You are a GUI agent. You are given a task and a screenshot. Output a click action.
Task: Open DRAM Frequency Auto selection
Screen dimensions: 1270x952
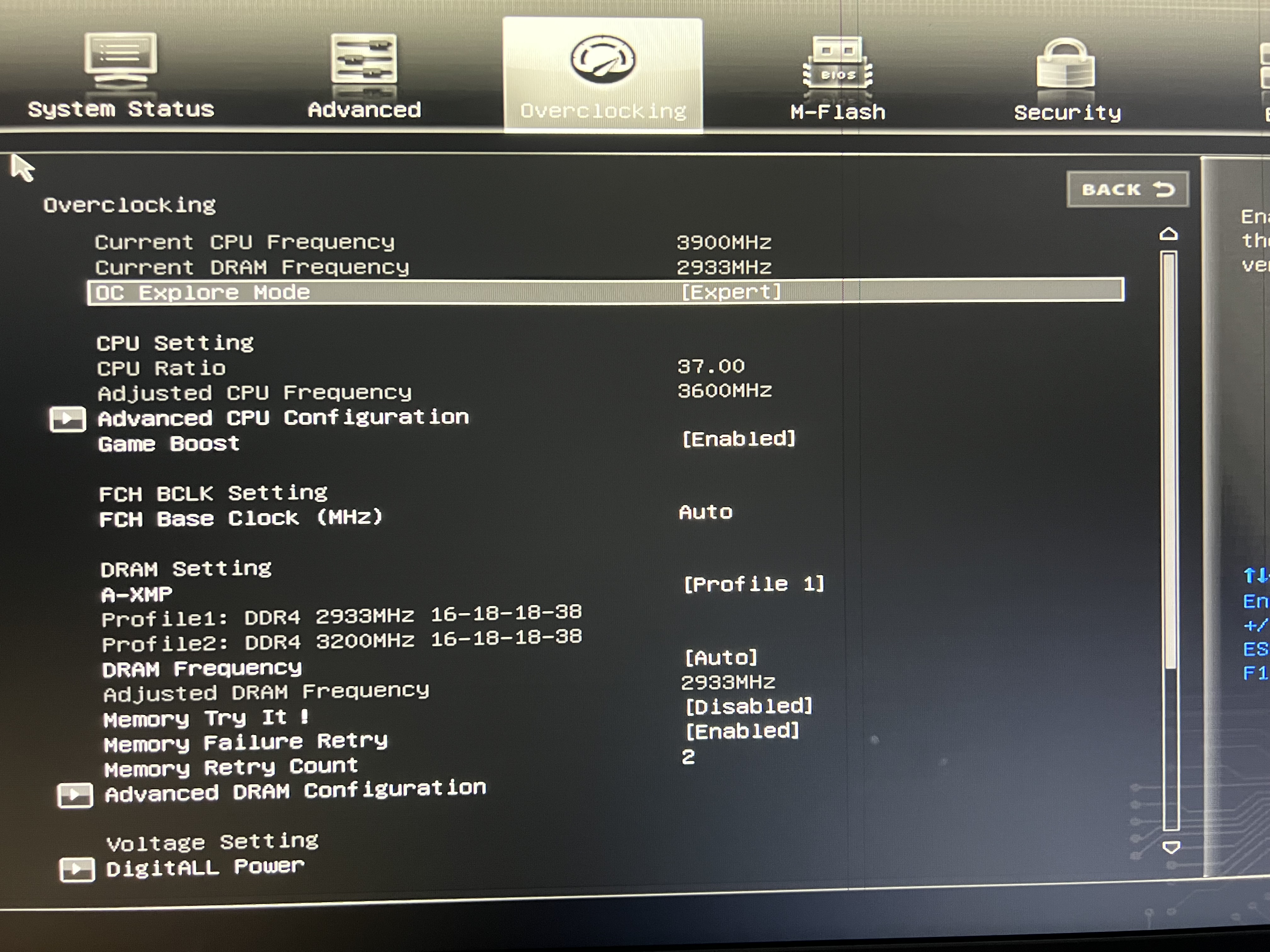click(721, 658)
